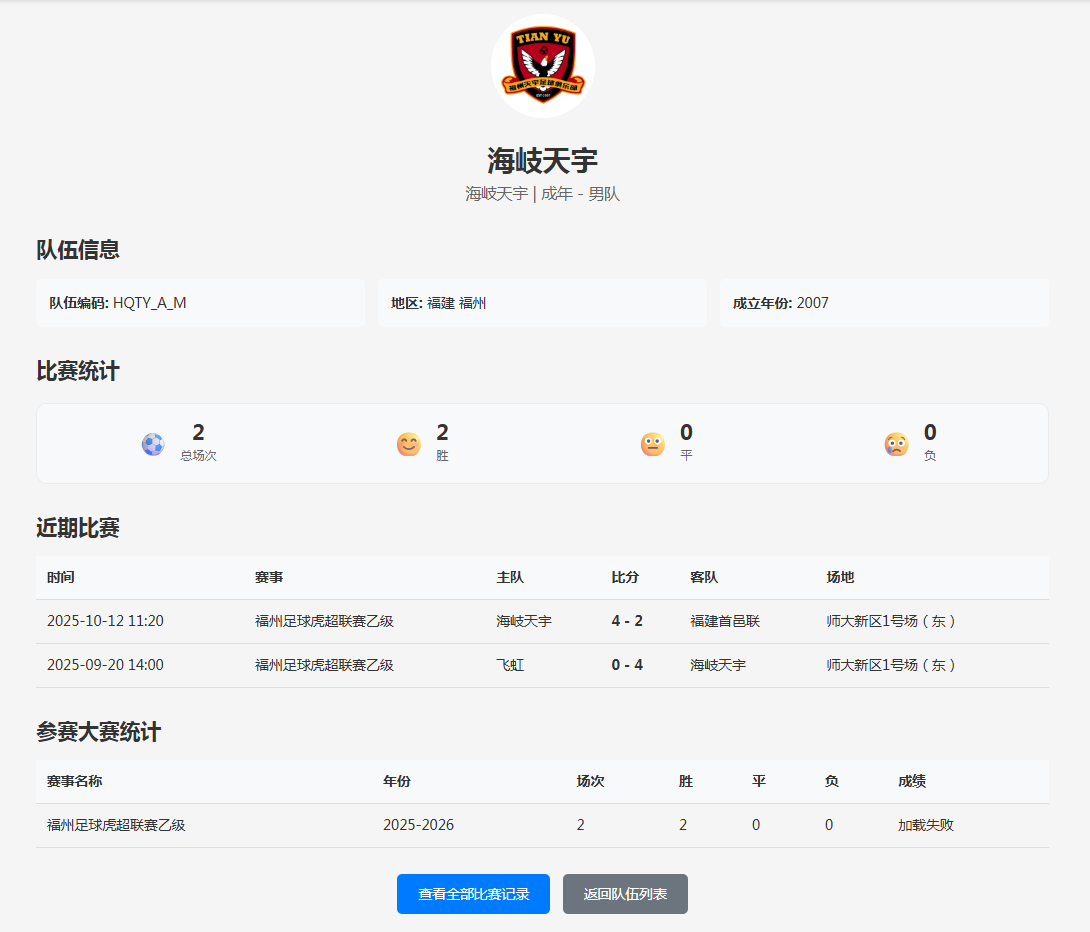
Task: Click 查看全部比赛记录 blue button
Action: [473, 894]
